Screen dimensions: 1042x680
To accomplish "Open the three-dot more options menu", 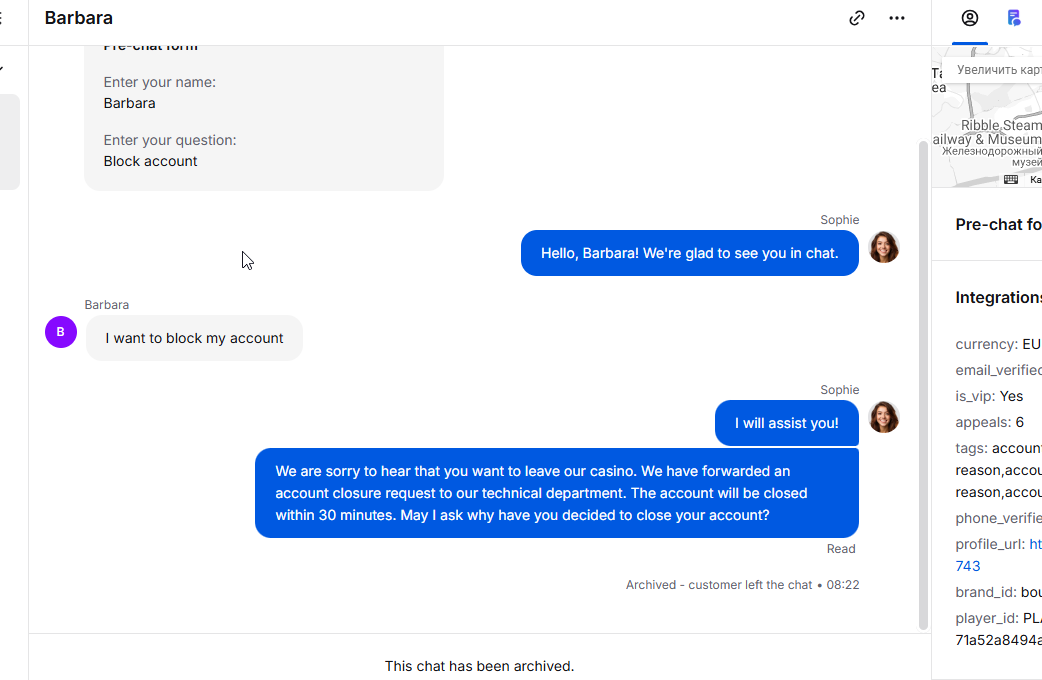I will tap(896, 18).
